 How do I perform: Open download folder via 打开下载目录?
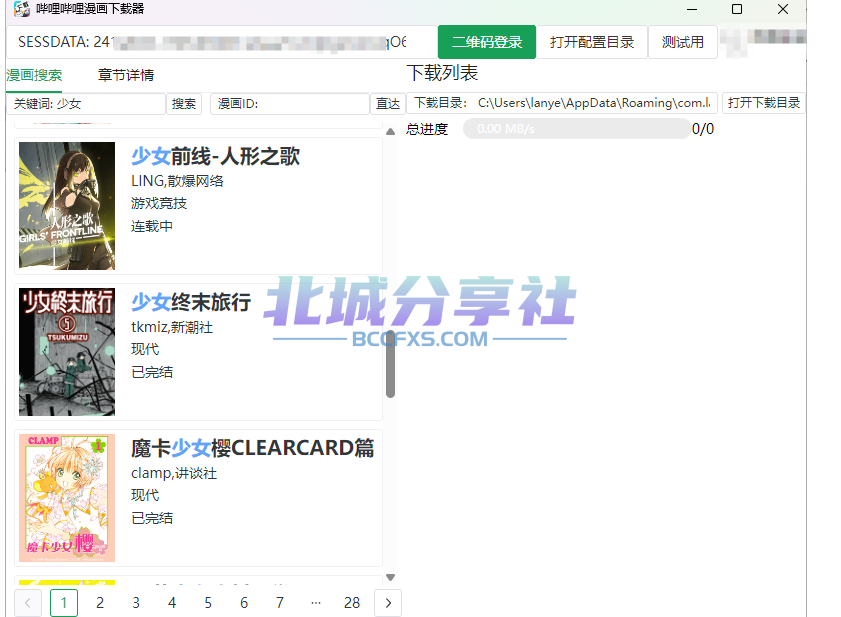point(764,103)
